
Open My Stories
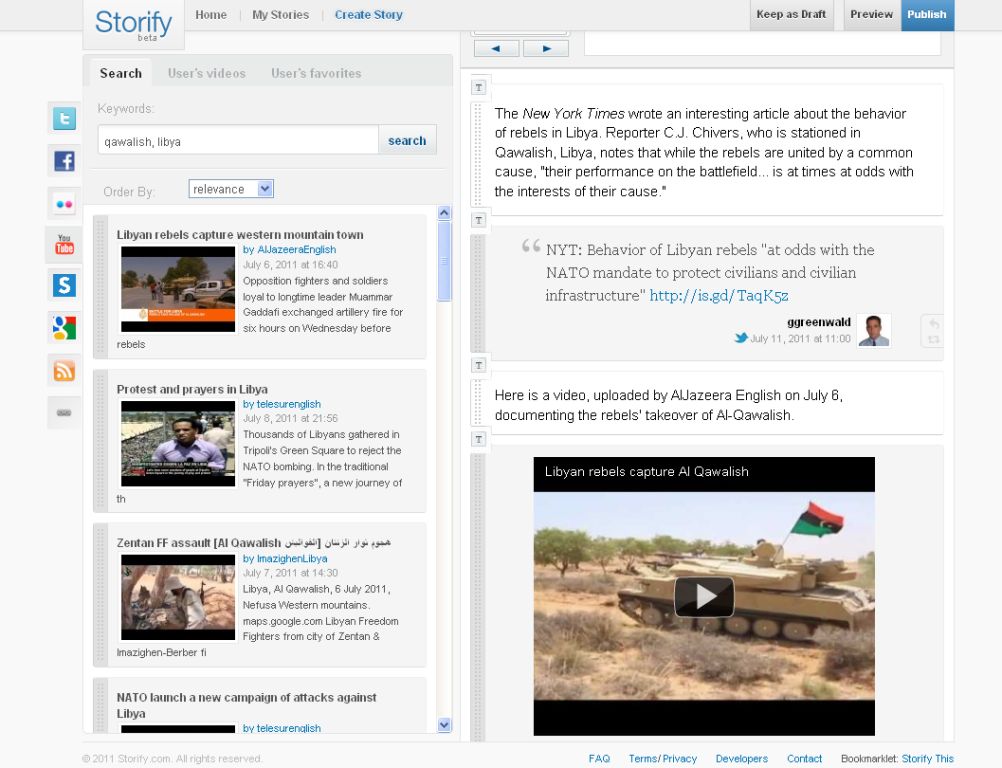[x=281, y=15]
